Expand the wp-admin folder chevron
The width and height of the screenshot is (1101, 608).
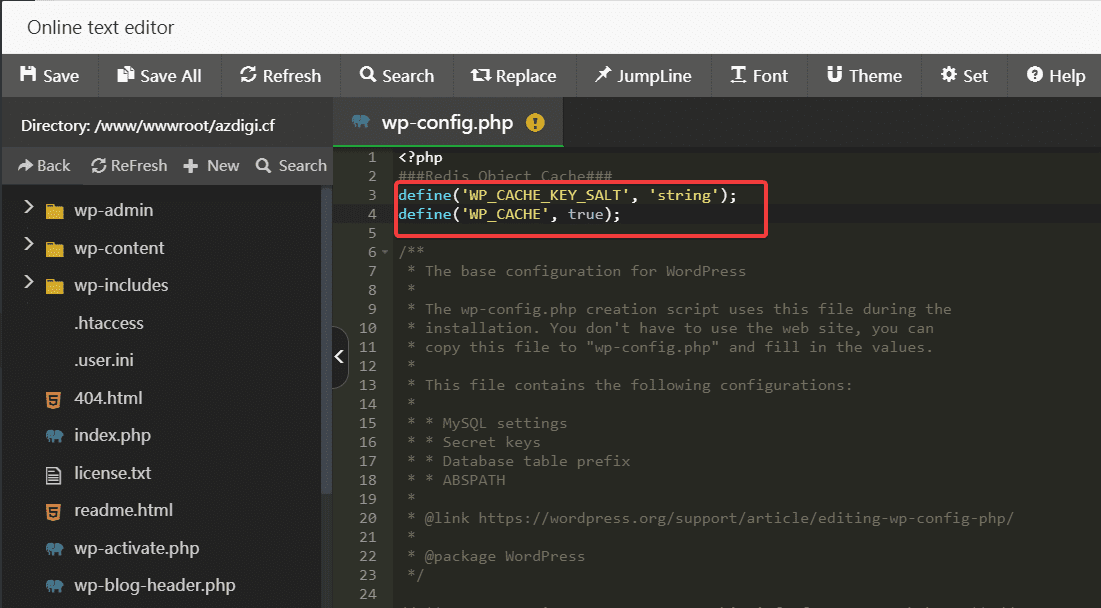tap(28, 209)
